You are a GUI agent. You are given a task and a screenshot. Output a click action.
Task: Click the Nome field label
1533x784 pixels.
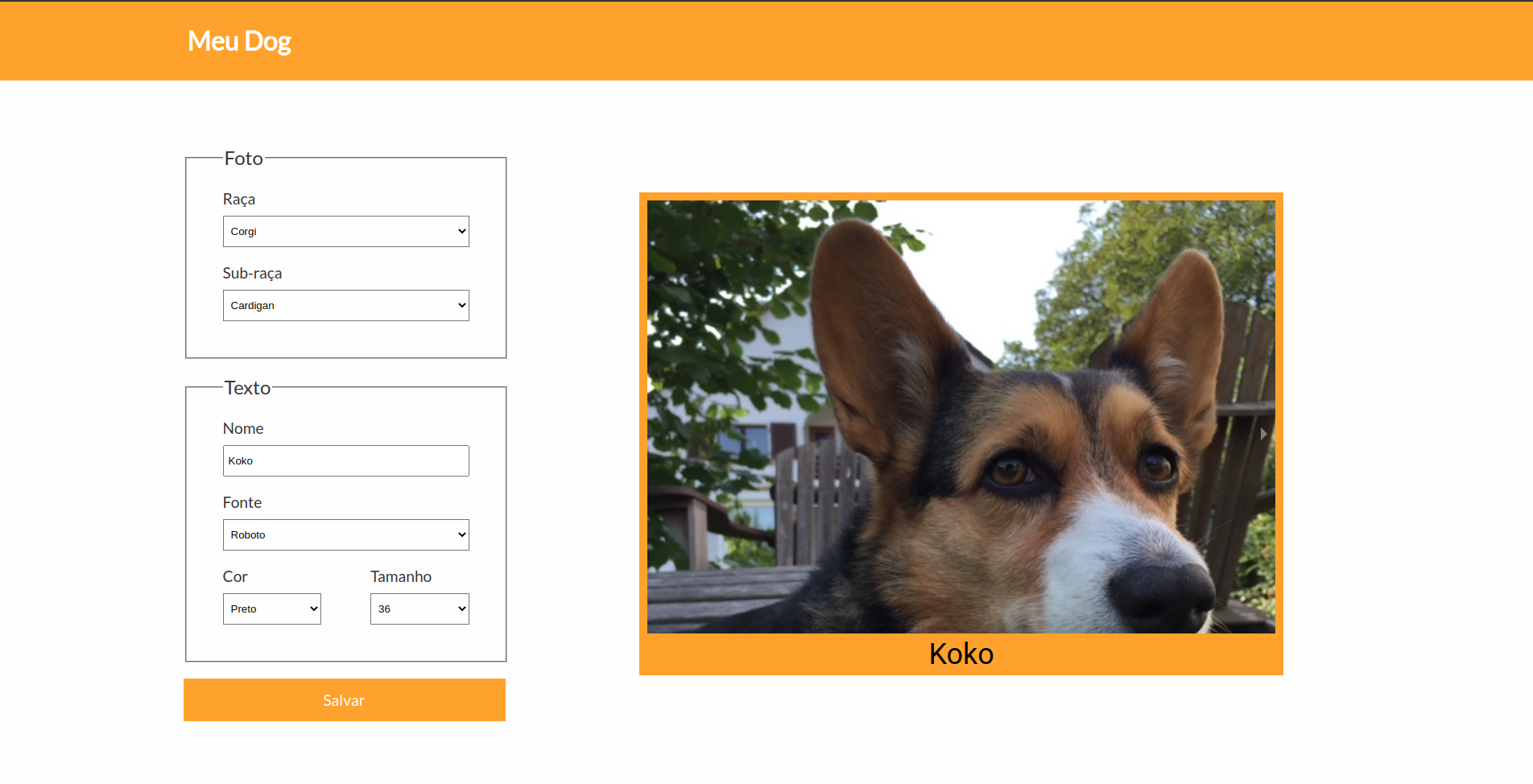coord(242,429)
